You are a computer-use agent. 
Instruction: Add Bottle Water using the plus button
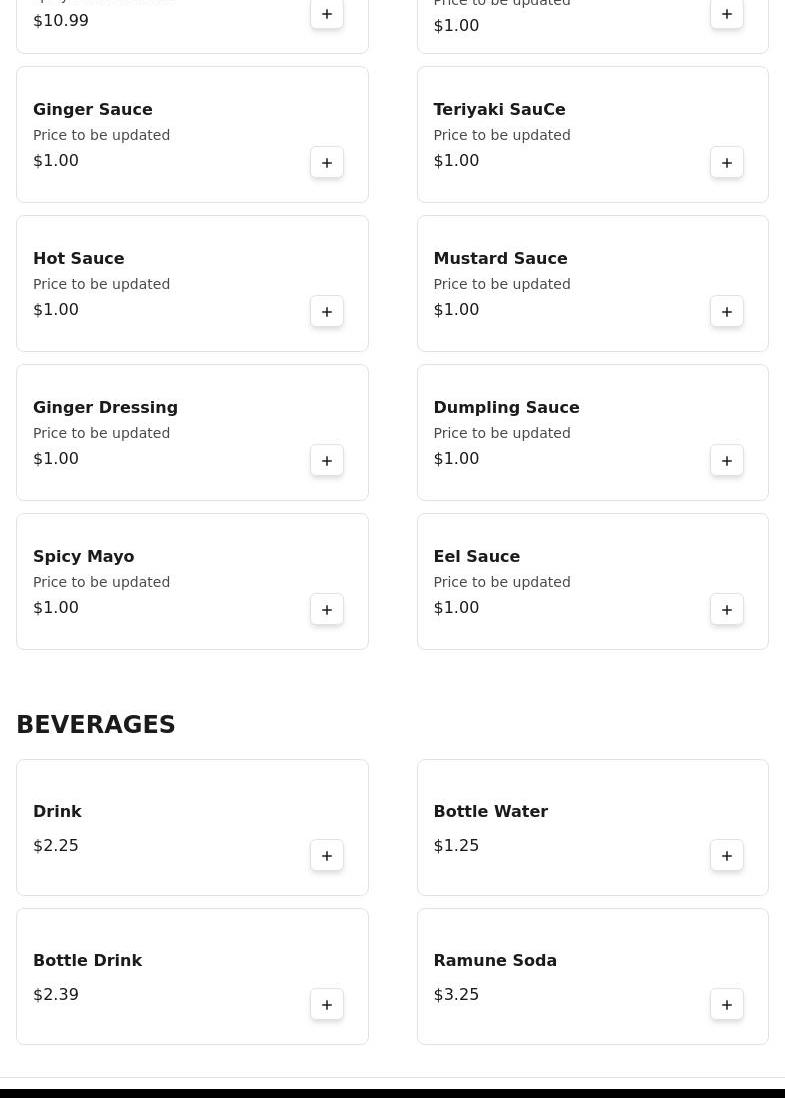point(727,855)
